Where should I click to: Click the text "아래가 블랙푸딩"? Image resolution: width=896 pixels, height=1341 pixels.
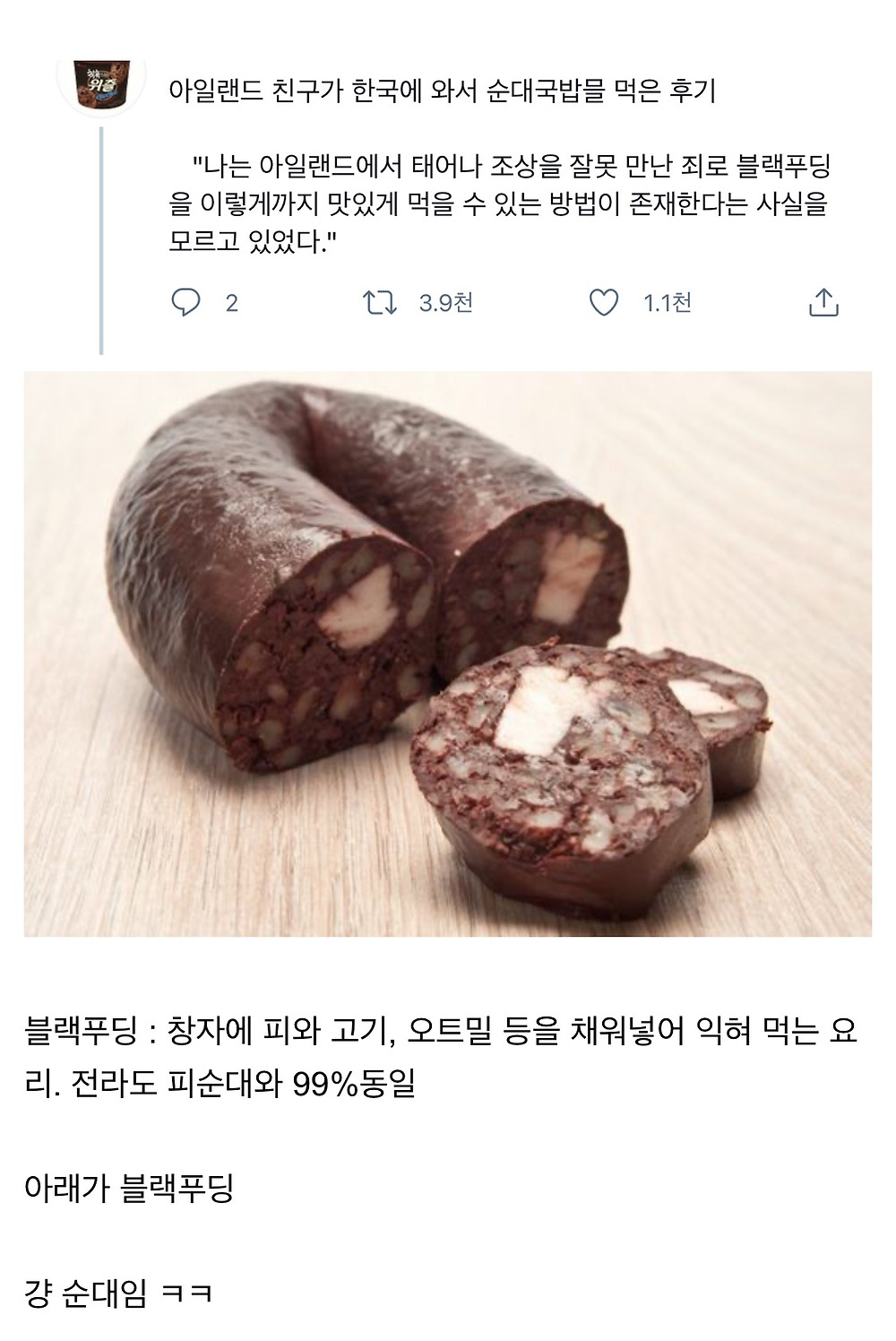pyautogui.click(x=130, y=1190)
